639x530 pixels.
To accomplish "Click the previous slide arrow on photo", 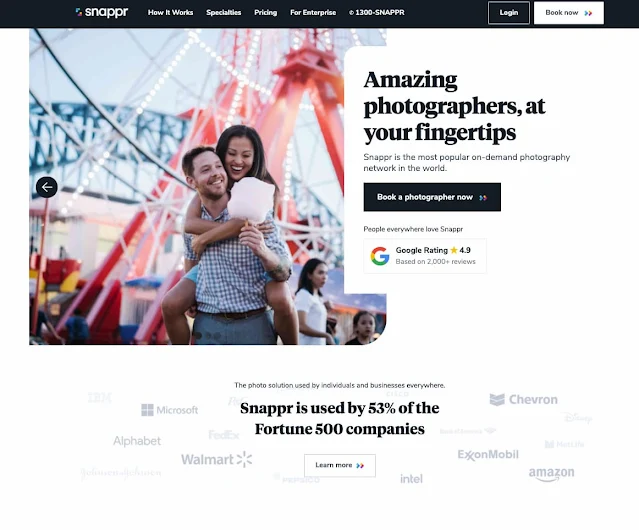I will point(47,187).
